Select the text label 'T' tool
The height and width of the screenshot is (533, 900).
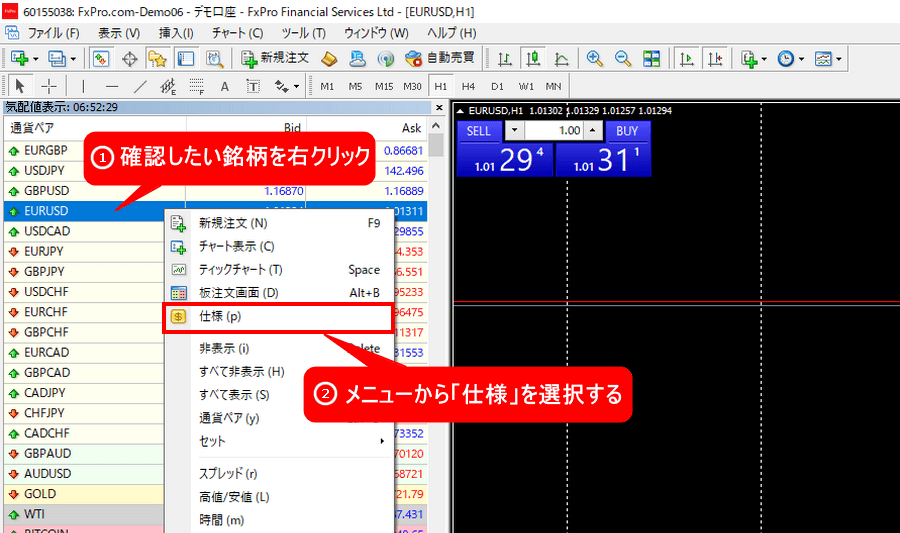pyautogui.click(x=253, y=87)
